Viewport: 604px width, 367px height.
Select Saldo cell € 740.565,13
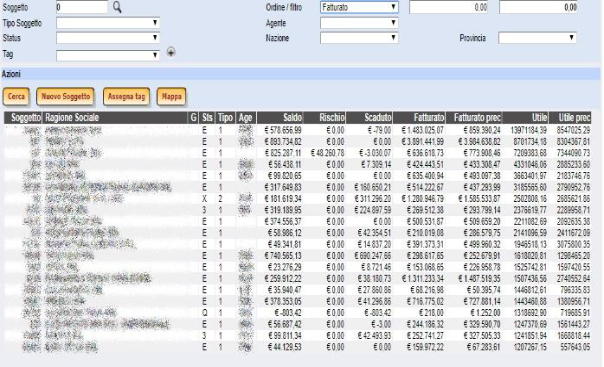[283, 256]
